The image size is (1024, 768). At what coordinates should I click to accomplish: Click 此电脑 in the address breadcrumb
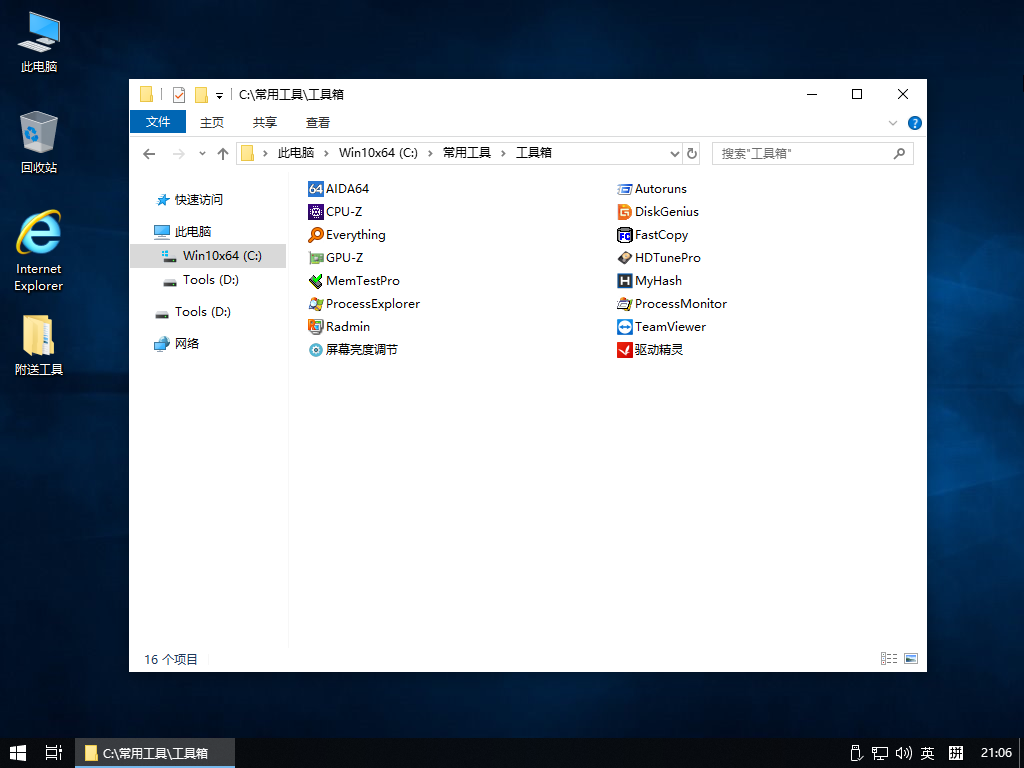[x=296, y=153]
